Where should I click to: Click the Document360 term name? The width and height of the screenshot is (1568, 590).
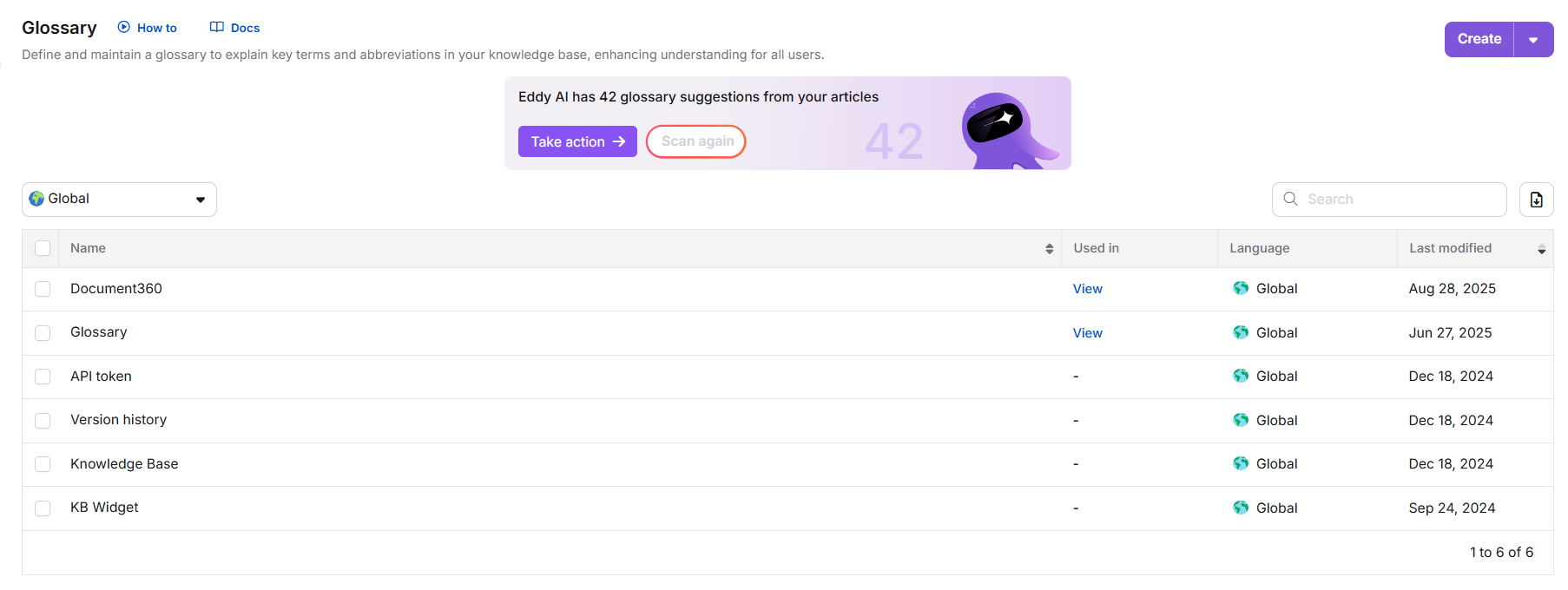tap(116, 288)
